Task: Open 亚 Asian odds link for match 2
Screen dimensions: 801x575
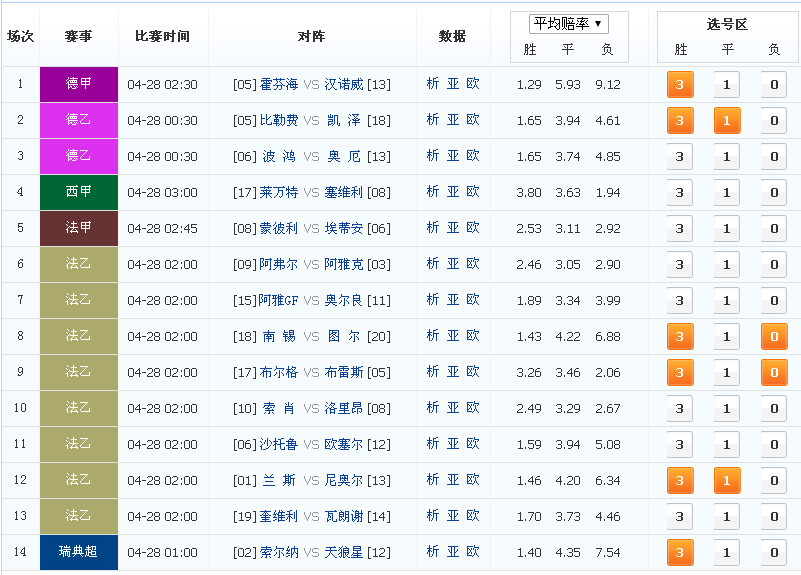Action: [453, 120]
